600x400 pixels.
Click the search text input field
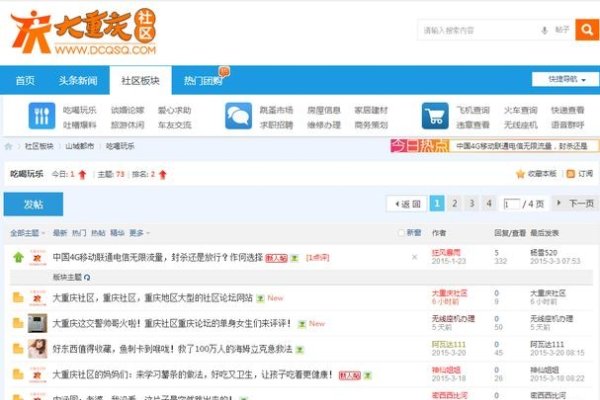(x=478, y=30)
